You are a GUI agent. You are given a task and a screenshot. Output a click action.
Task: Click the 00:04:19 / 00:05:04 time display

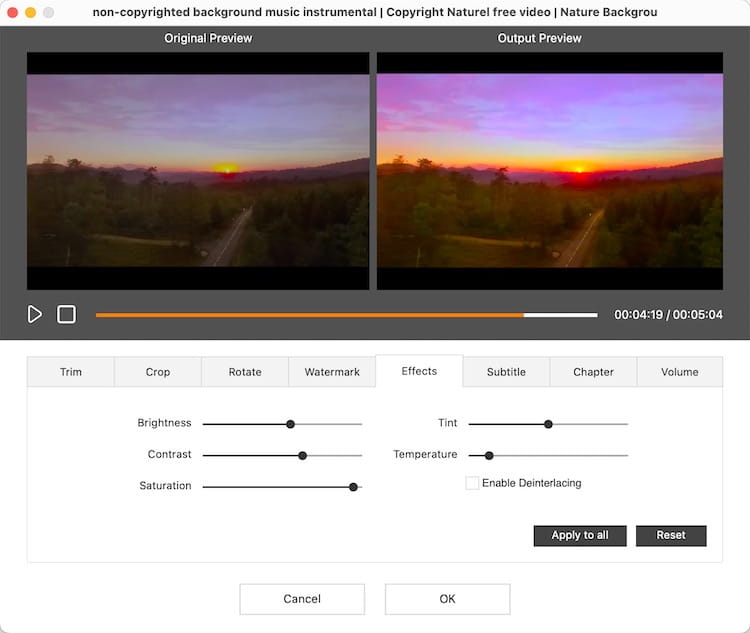click(668, 315)
